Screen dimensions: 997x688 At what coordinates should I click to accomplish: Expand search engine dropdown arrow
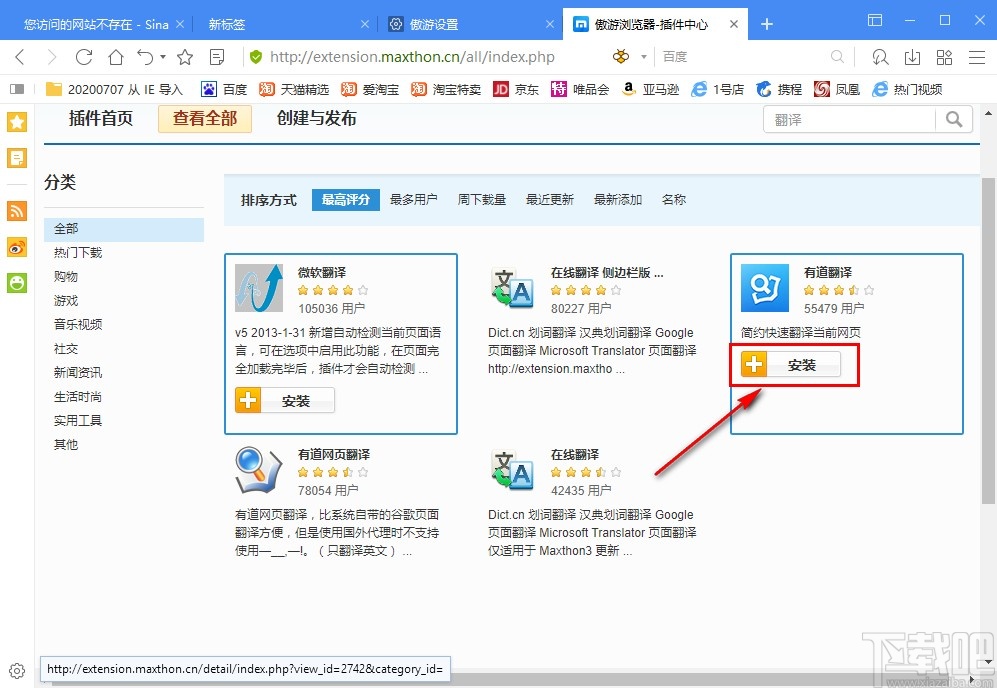coord(643,57)
